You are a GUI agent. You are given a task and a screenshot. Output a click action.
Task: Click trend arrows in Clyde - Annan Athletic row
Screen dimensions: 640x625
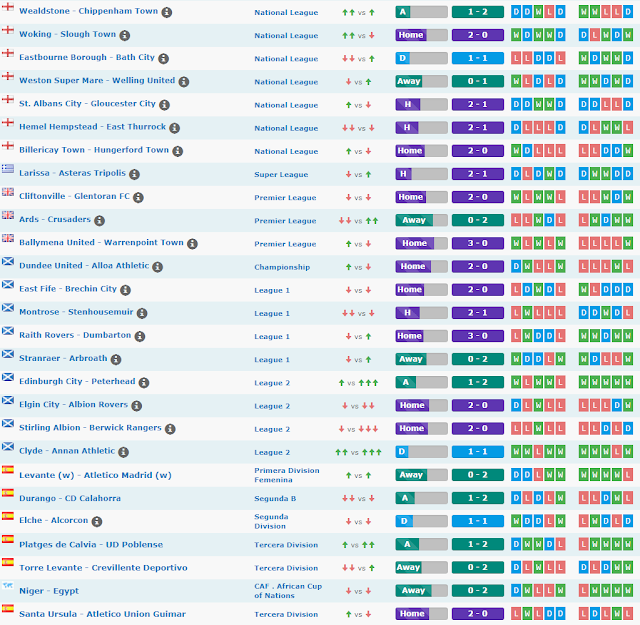click(x=358, y=452)
